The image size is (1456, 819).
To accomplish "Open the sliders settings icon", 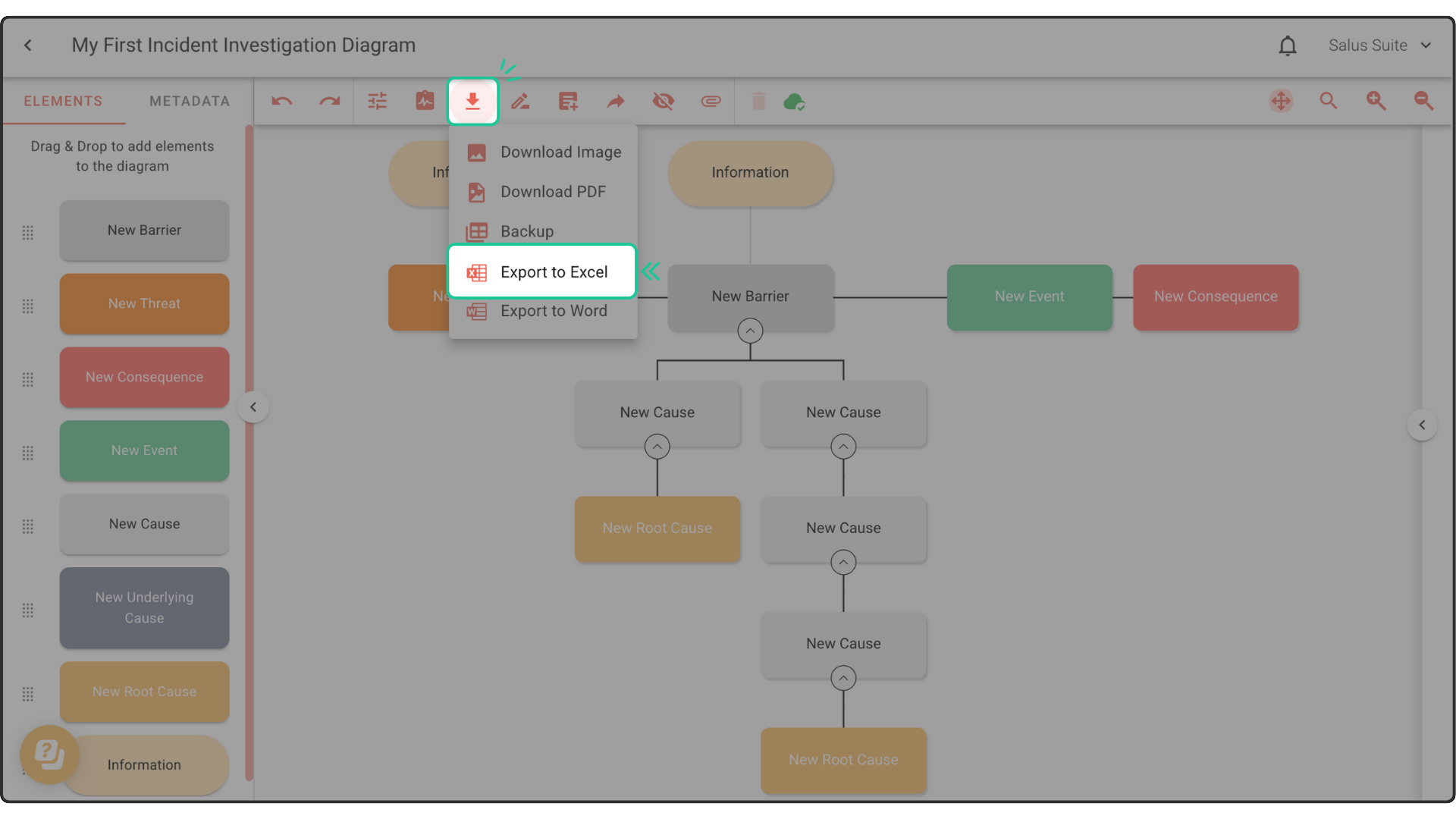I will point(377,101).
